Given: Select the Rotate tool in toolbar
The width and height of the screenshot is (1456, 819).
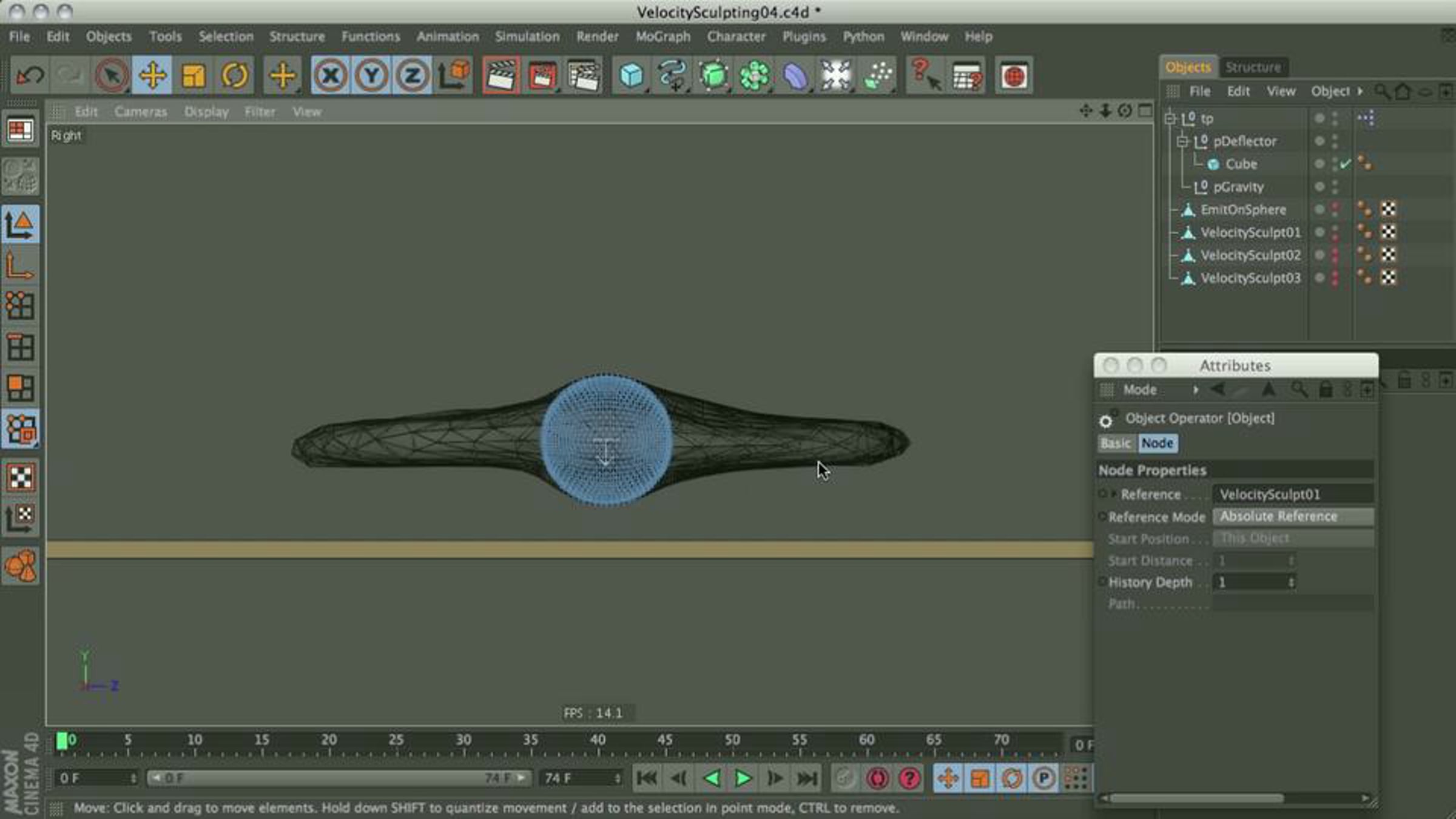Looking at the screenshot, I should click(x=234, y=76).
